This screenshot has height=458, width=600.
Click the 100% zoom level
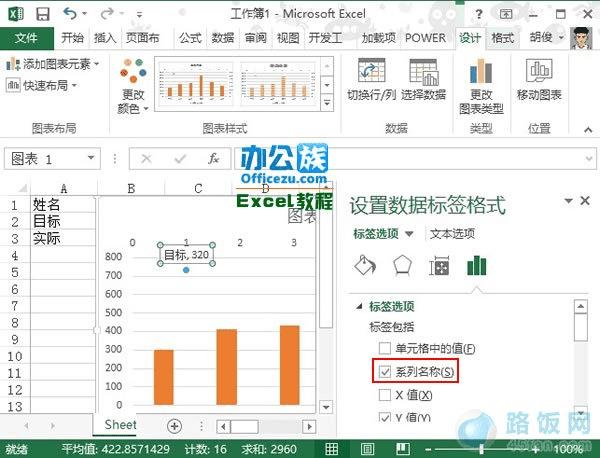click(568, 449)
